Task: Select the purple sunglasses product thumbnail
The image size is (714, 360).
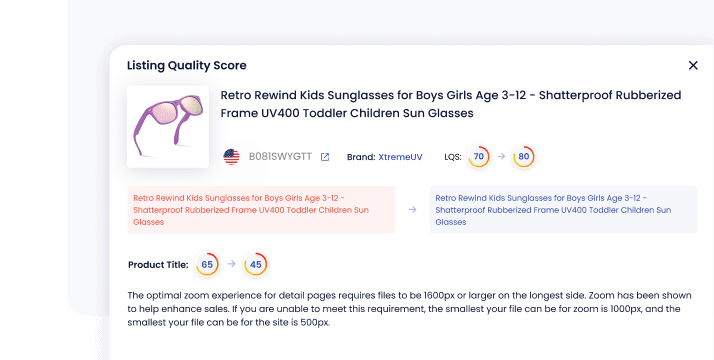Action: click(x=168, y=127)
